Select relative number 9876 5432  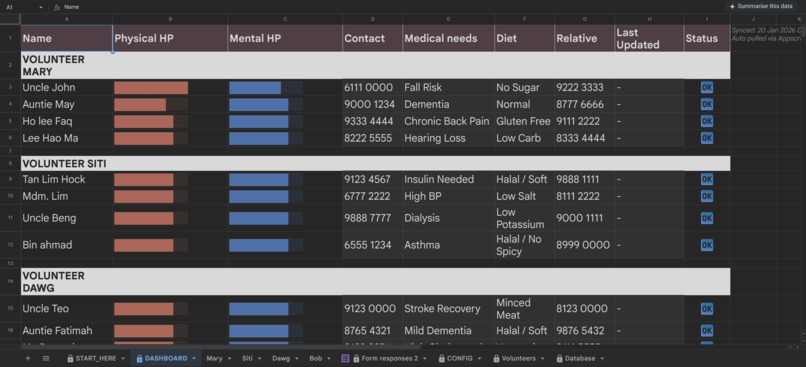(x=584, y=331)
